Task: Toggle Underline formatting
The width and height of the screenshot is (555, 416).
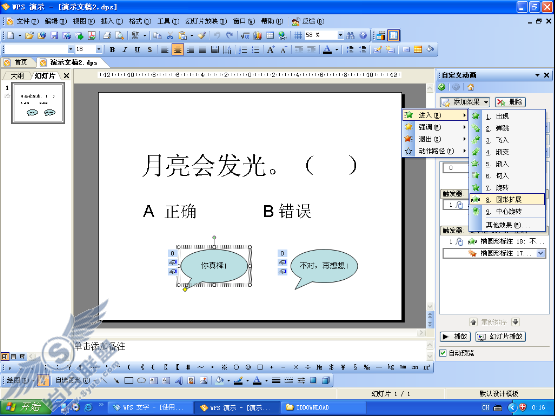Action: tap(137, 50)
